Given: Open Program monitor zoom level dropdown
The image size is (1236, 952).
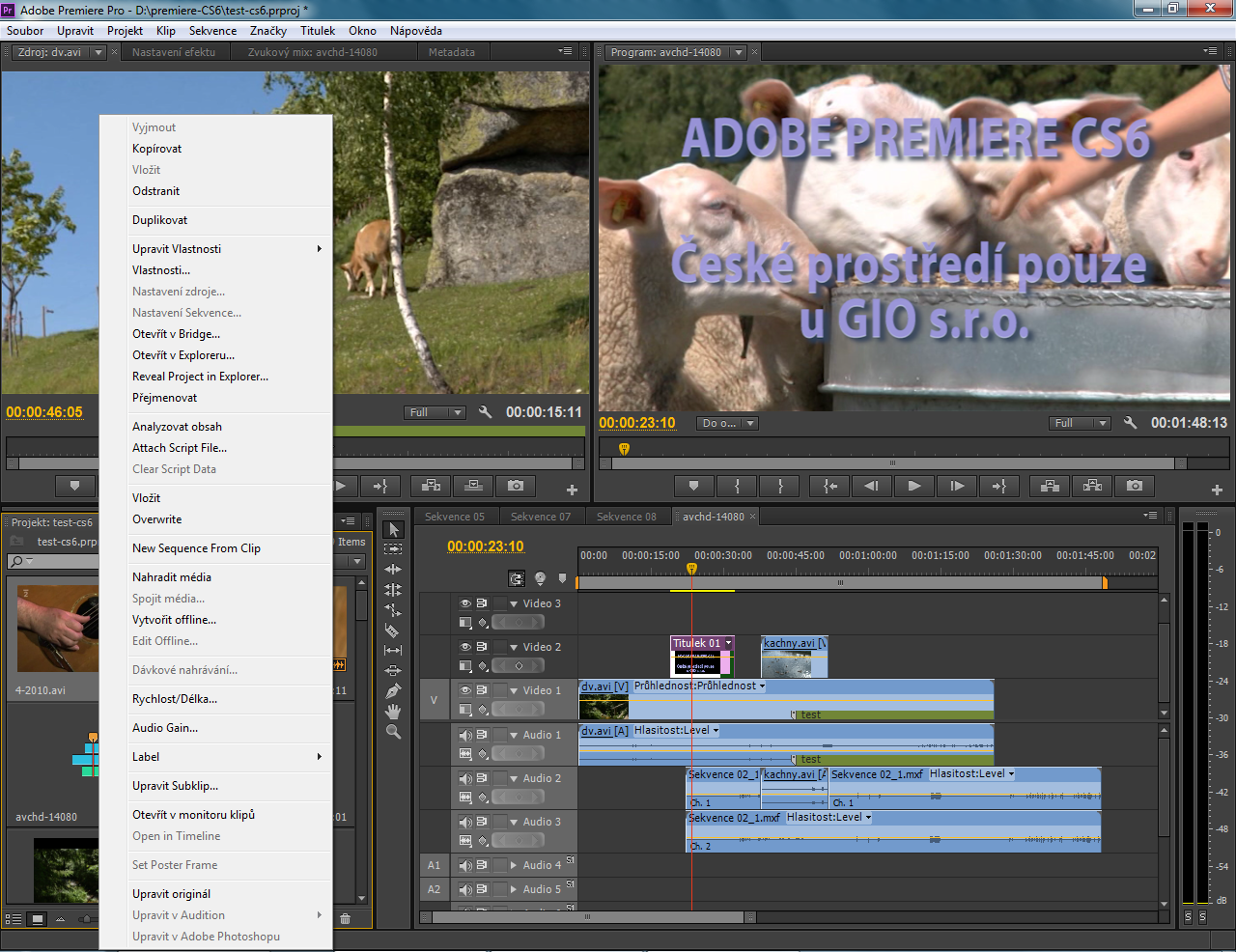Looking at the screenshot, I should click(727, 423).
